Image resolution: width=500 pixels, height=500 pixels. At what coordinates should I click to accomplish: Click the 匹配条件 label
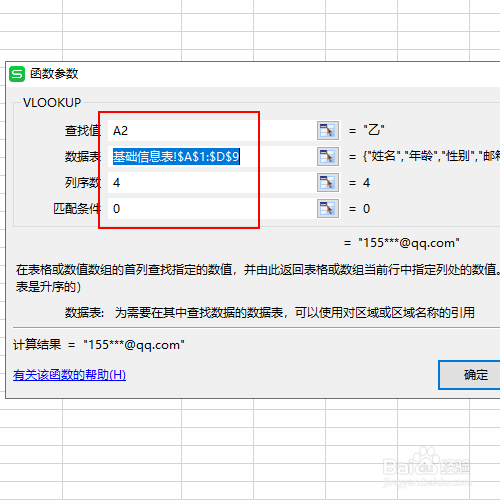point(77,208)
